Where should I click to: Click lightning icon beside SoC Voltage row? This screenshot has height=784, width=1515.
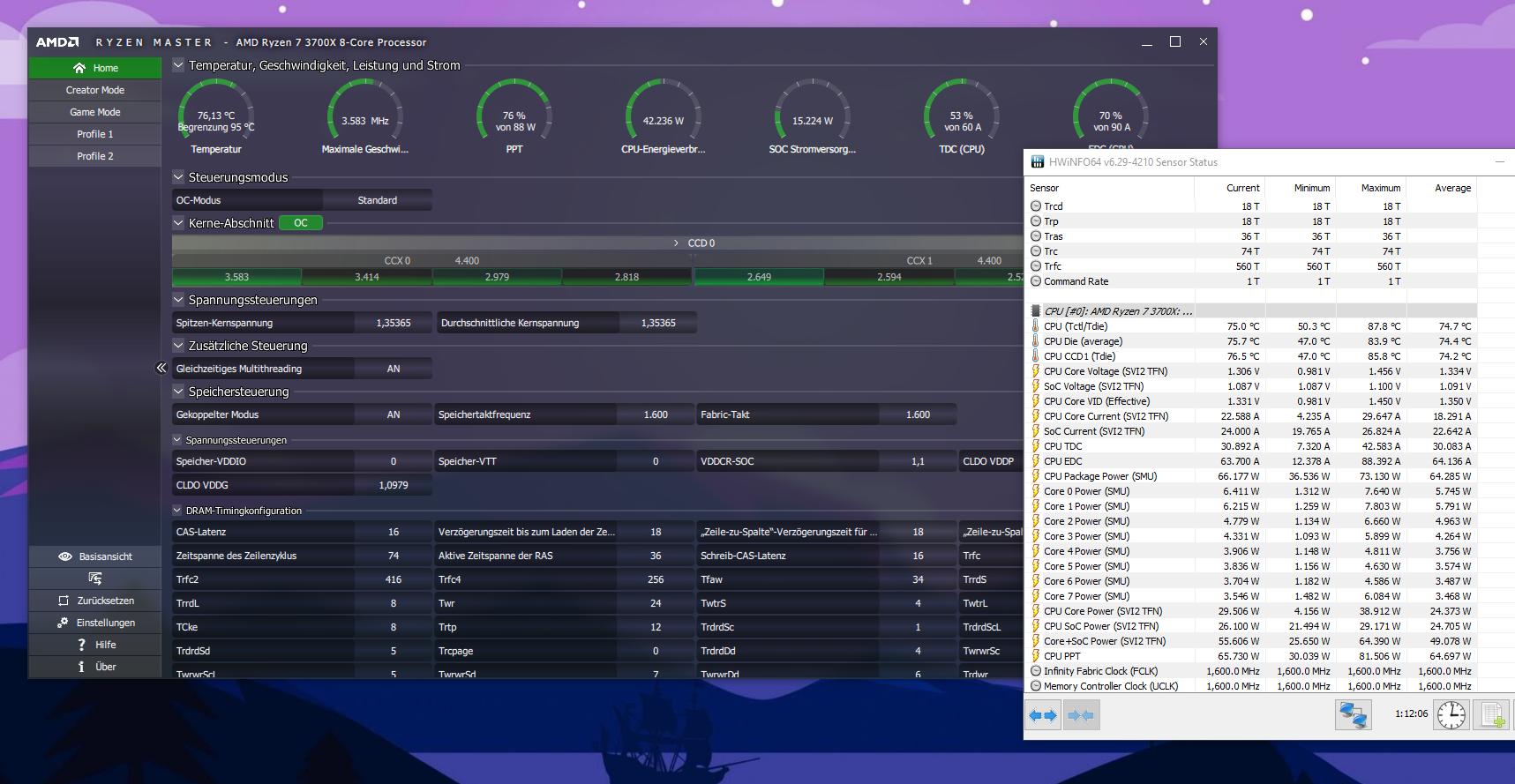[1036, 386]
